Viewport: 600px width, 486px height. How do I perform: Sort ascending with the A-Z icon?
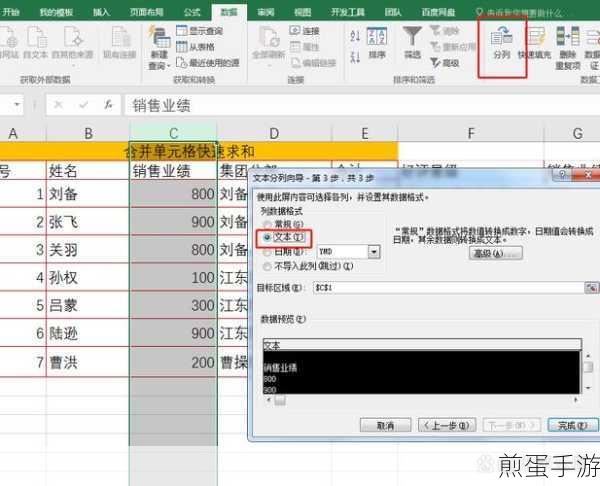click(x=355, y=36)
